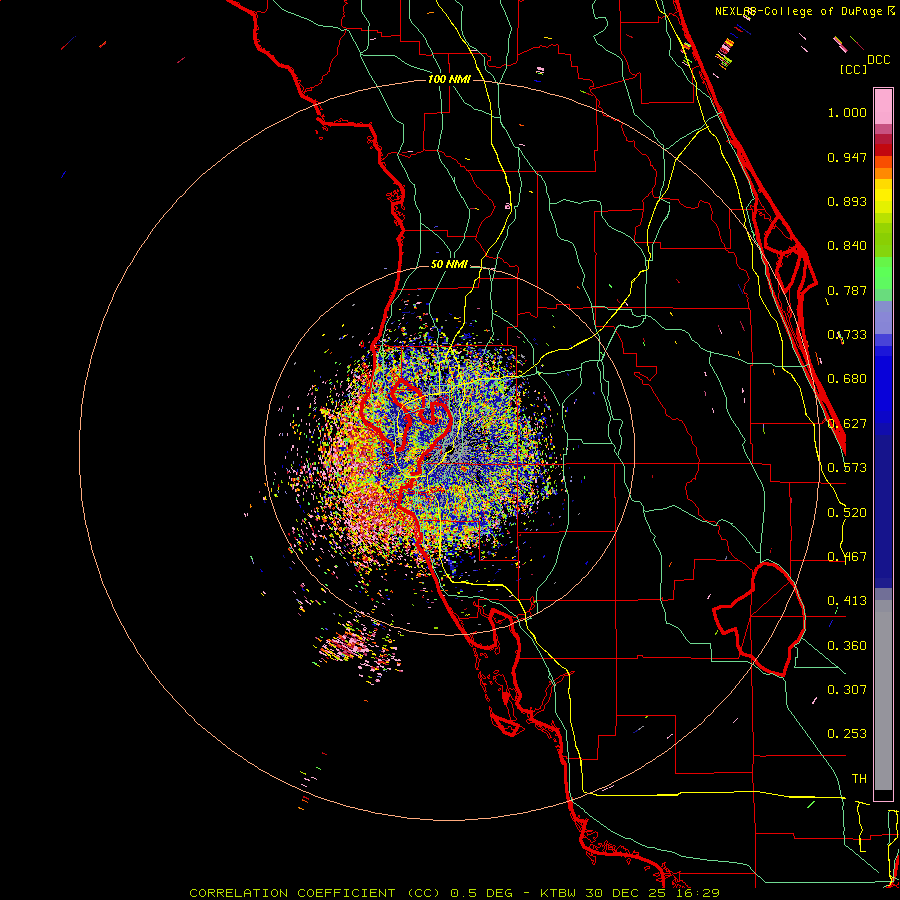Image resolution: width=900 pixels, height=900 pixels.
Task: Click the bright green swatch in the color bar
Action: point(883,273)
